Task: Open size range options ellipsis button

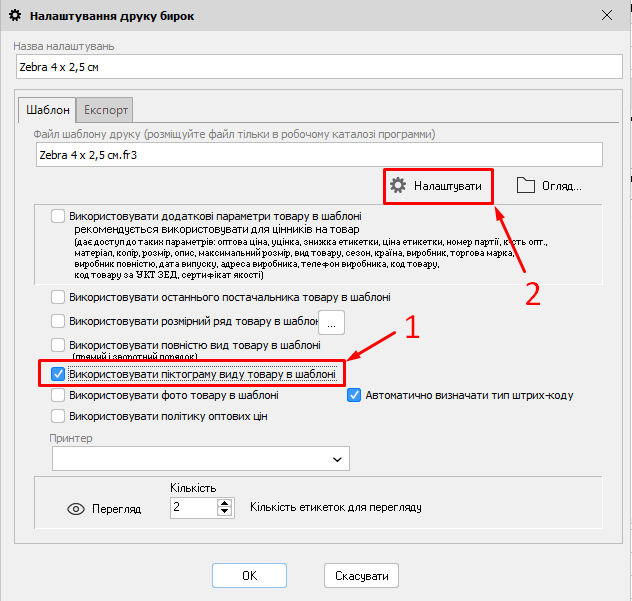Action: [331, 322]
